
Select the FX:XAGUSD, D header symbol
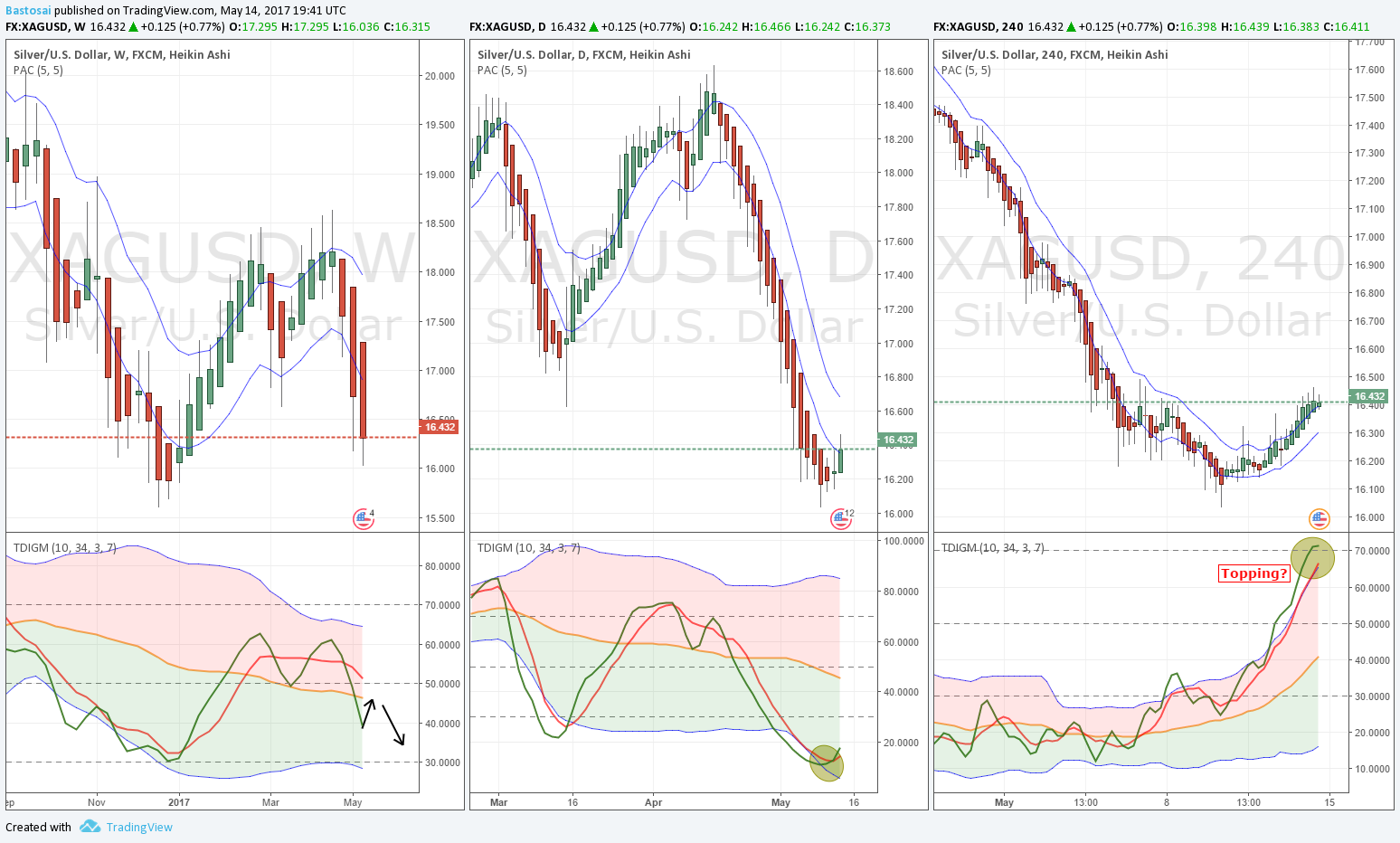pyautogui.click(x=507, y=26)
